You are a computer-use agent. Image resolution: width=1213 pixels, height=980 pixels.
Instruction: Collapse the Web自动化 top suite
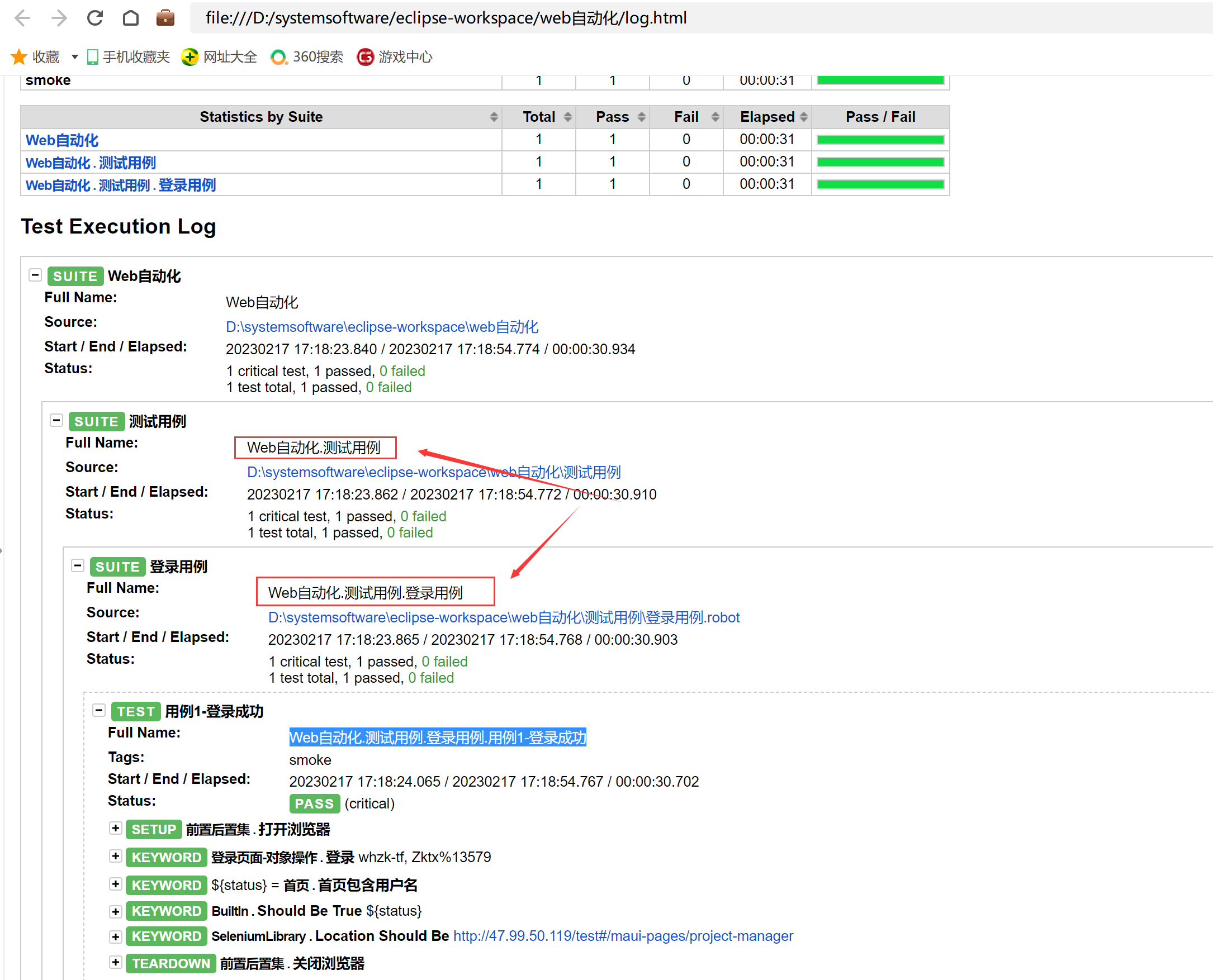pyautogui.click(x=35, y=275)
